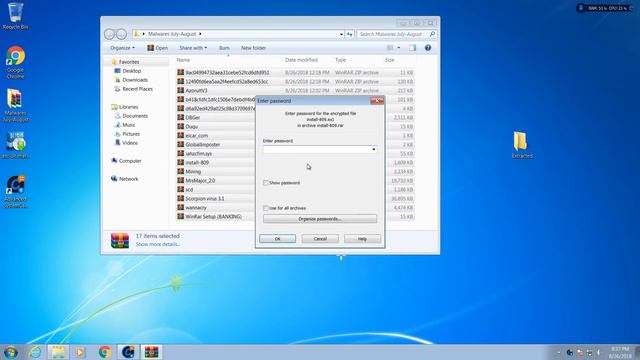This screenshot has width=640, height=360.
Task: Open the Organize menu dropdown
Action: [x=122, y=48]
